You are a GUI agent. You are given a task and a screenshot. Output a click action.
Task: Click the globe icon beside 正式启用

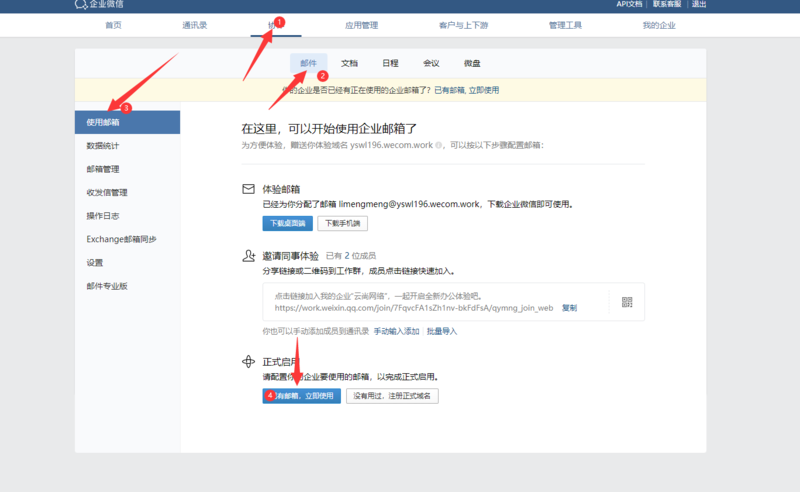click(x=248, y=362)
